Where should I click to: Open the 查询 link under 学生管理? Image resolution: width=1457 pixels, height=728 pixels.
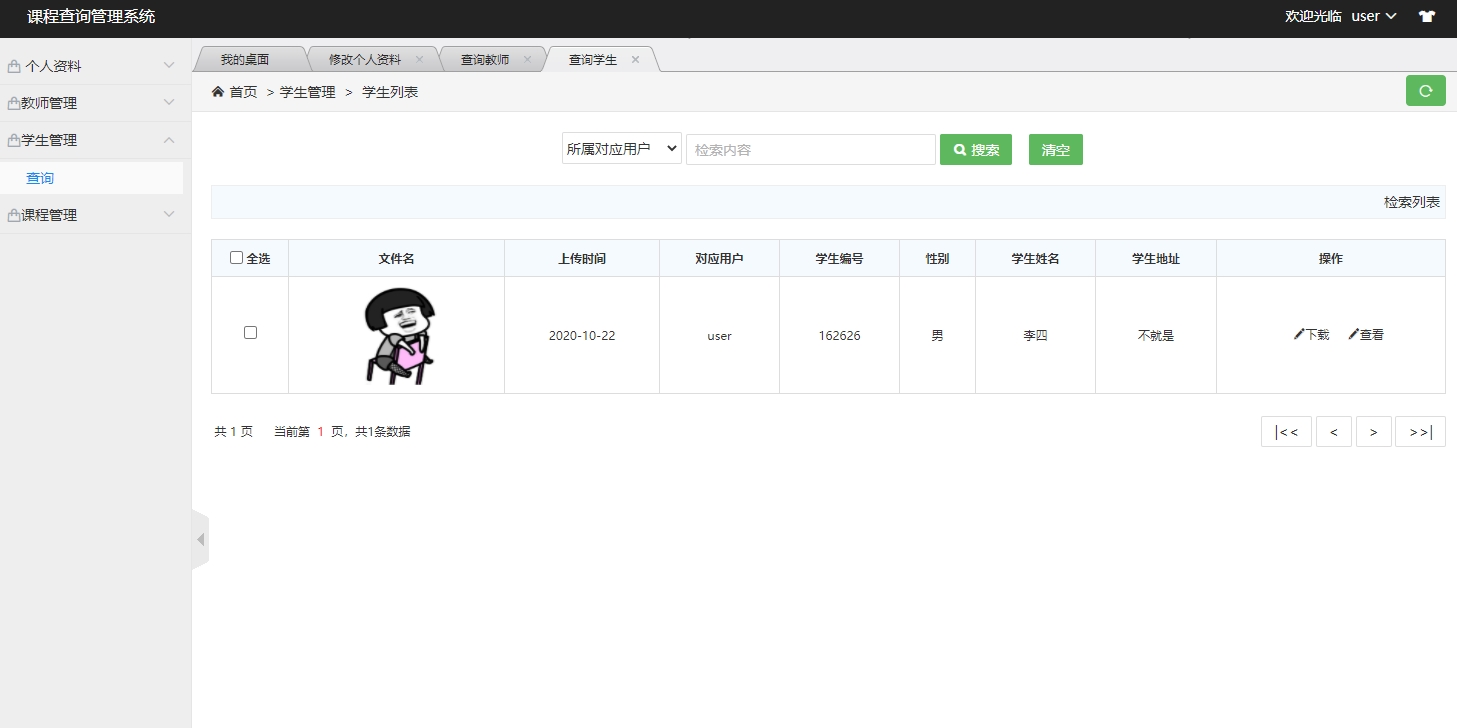tap(40, 178)
